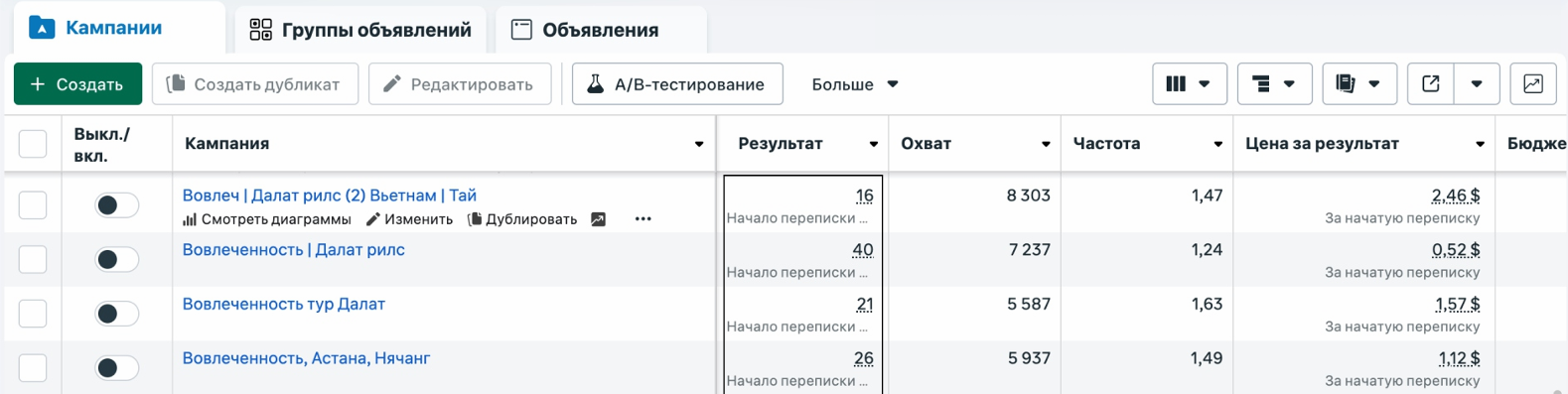Open the Кампании tab
The height and width of the screenshot is (394, 1568).
pos(118,28)
